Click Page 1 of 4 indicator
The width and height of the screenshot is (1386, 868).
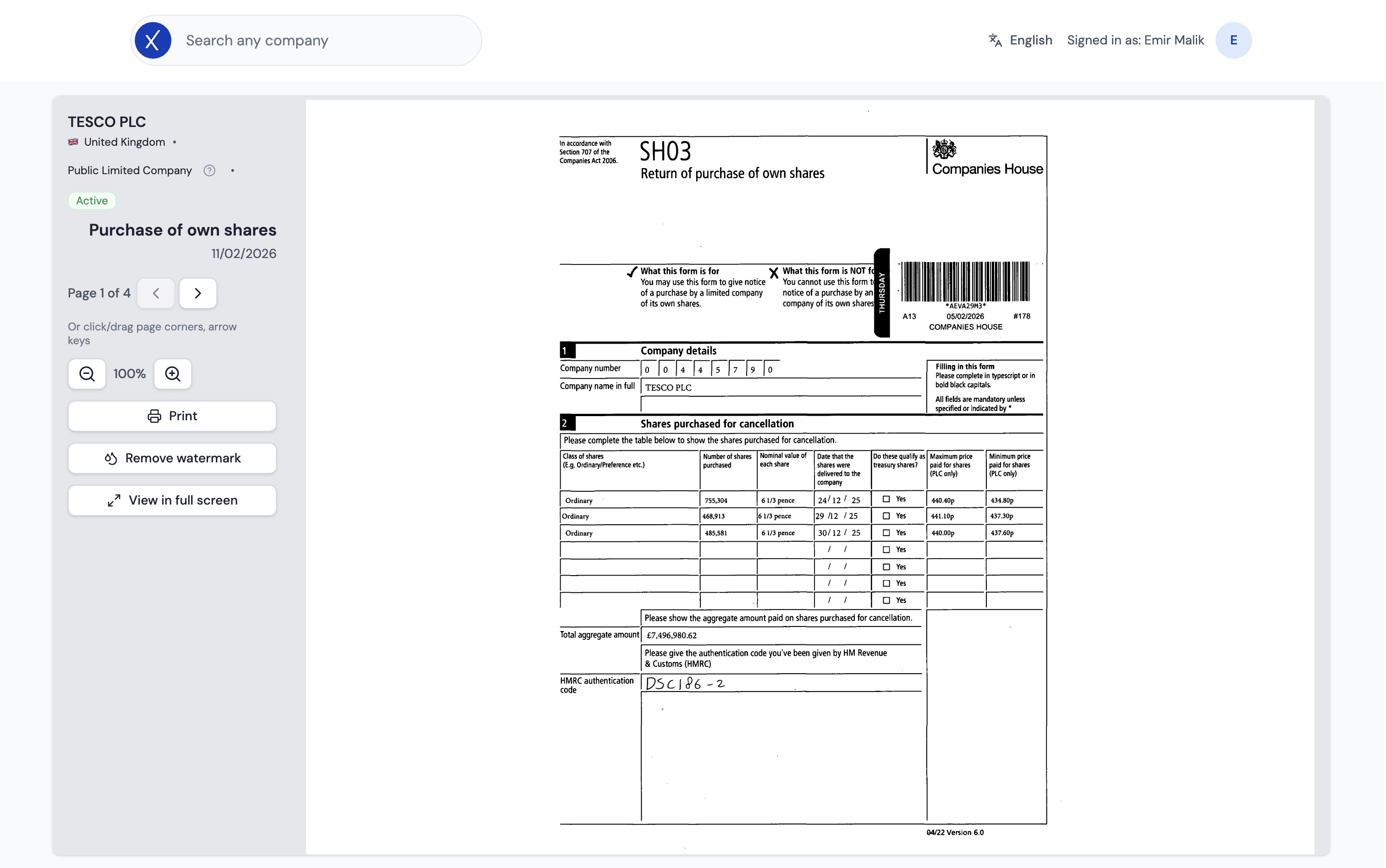pyautogui.click(x=99, y=293)
